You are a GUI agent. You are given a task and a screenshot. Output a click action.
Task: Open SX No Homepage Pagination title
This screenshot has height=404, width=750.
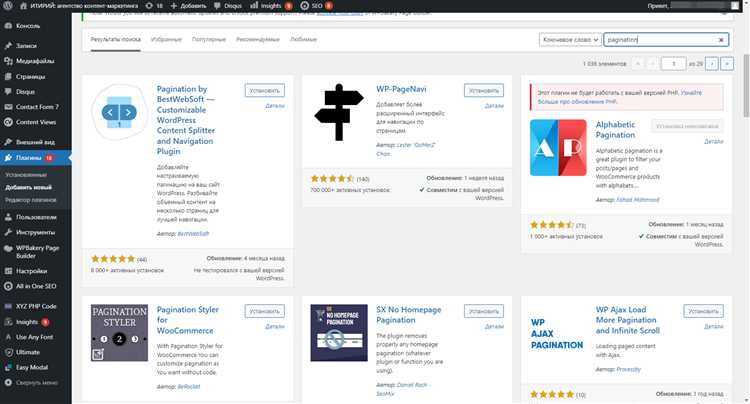(x=408, y=315)
